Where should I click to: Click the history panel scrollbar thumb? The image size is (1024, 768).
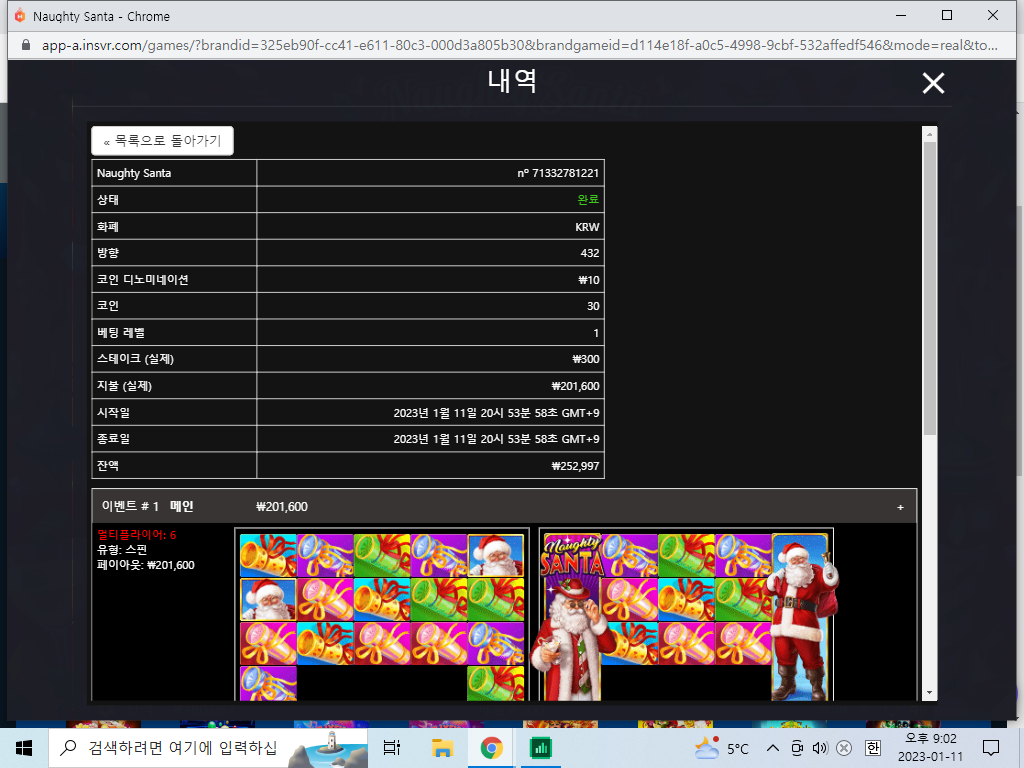coord(930,288)
